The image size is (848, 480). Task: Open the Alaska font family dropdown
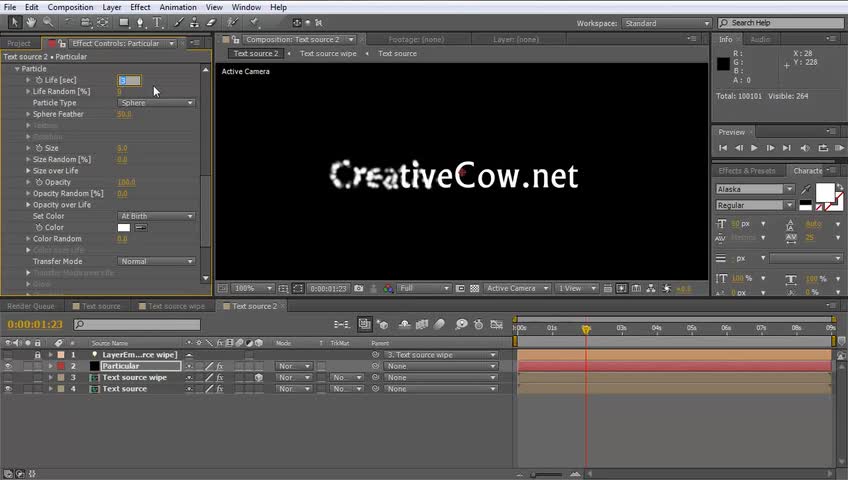(754, 189)
